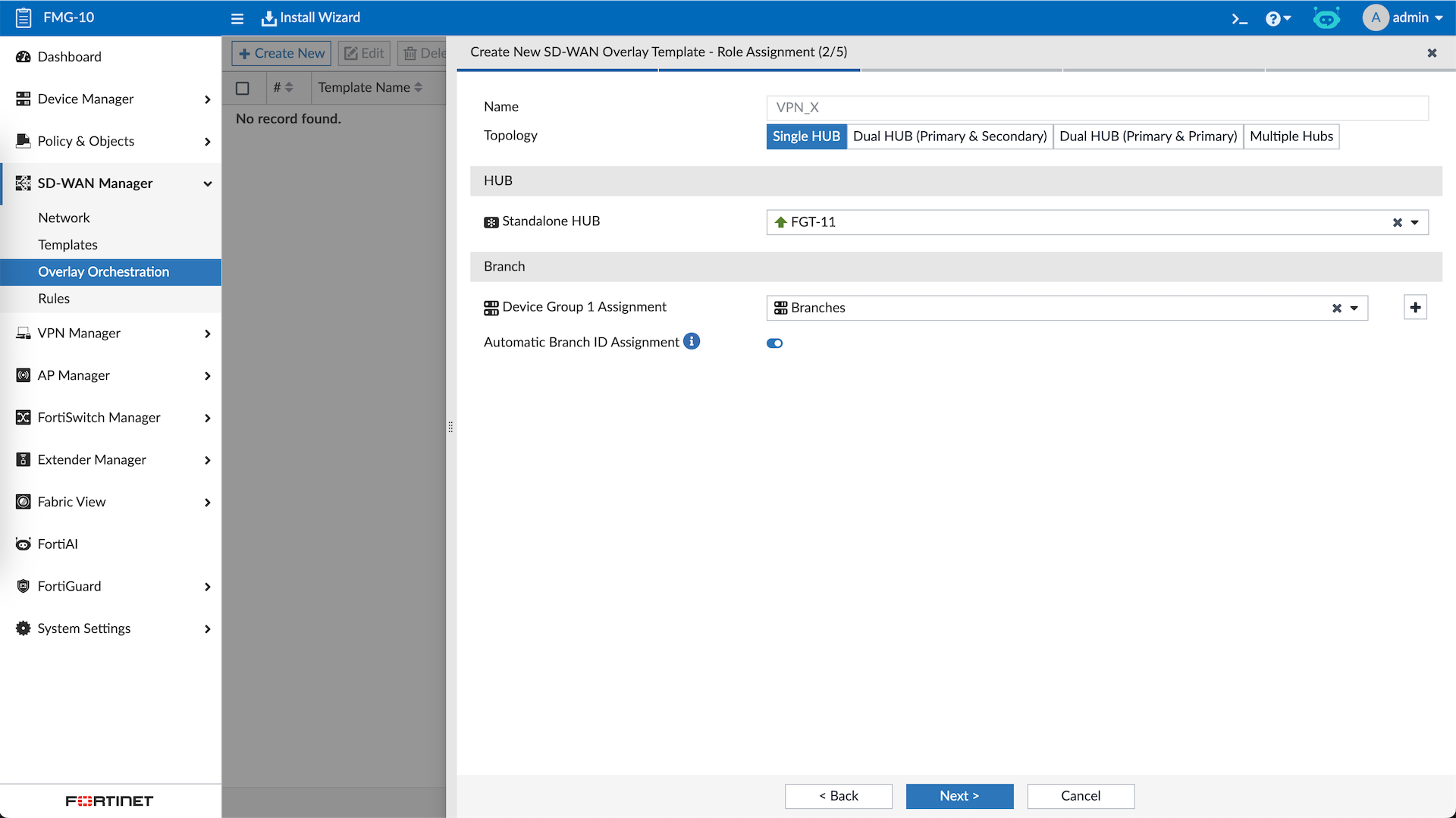Viewport: 1456px width, 818px height.
Task: Open the Standalone HUB dropdown arrow
Action: 1414,223
